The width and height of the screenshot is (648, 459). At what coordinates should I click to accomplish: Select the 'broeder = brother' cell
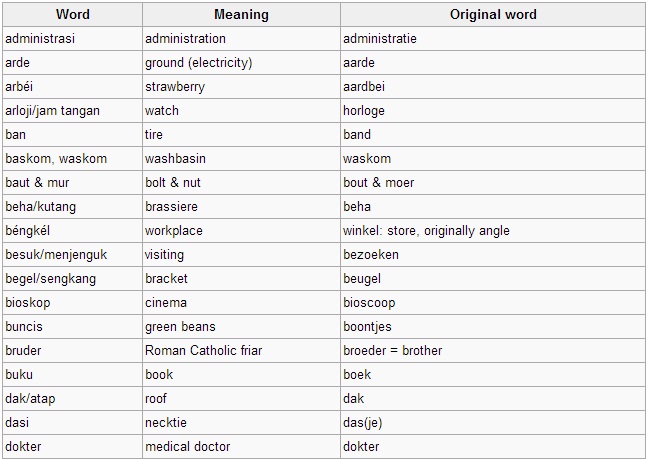[x=493, y=350]
